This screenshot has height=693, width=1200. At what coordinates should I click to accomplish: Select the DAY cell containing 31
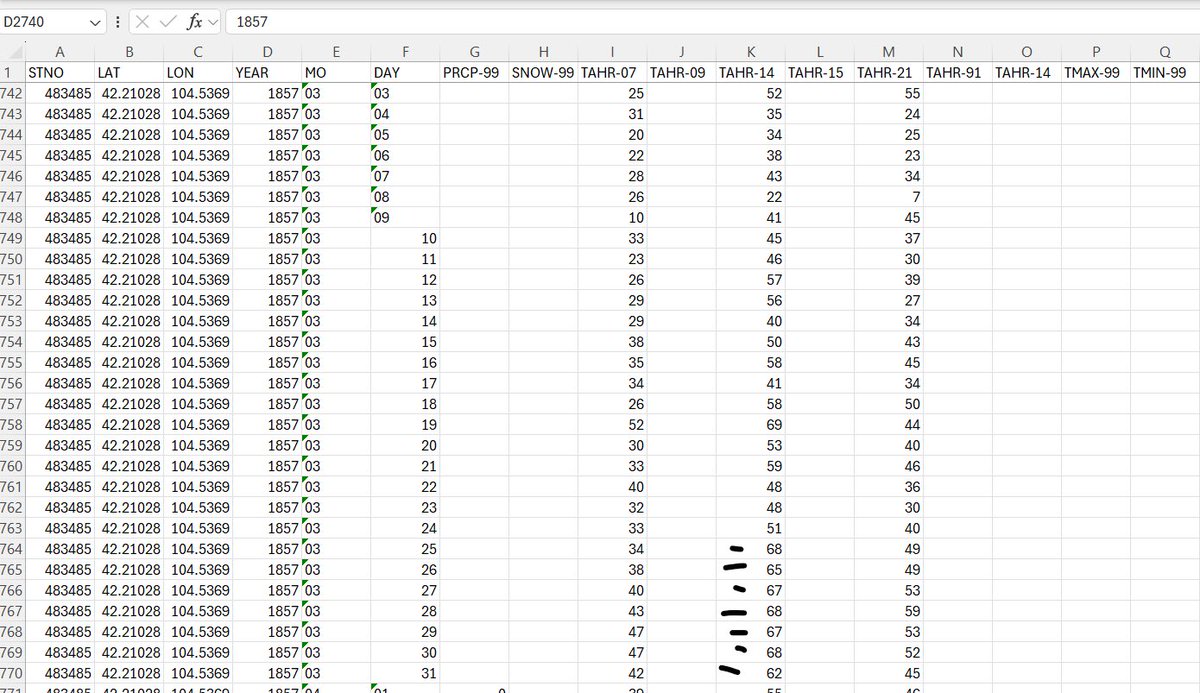click(x=405, y=673)
